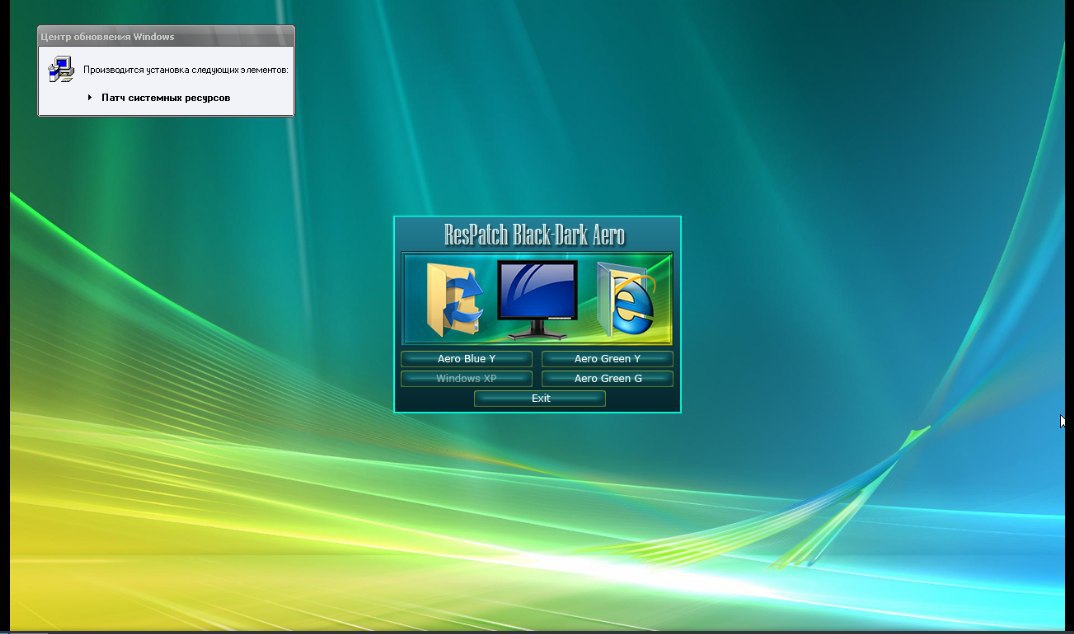Click 'Производится установка следующих элементов' text

click(x=186, y=70)
